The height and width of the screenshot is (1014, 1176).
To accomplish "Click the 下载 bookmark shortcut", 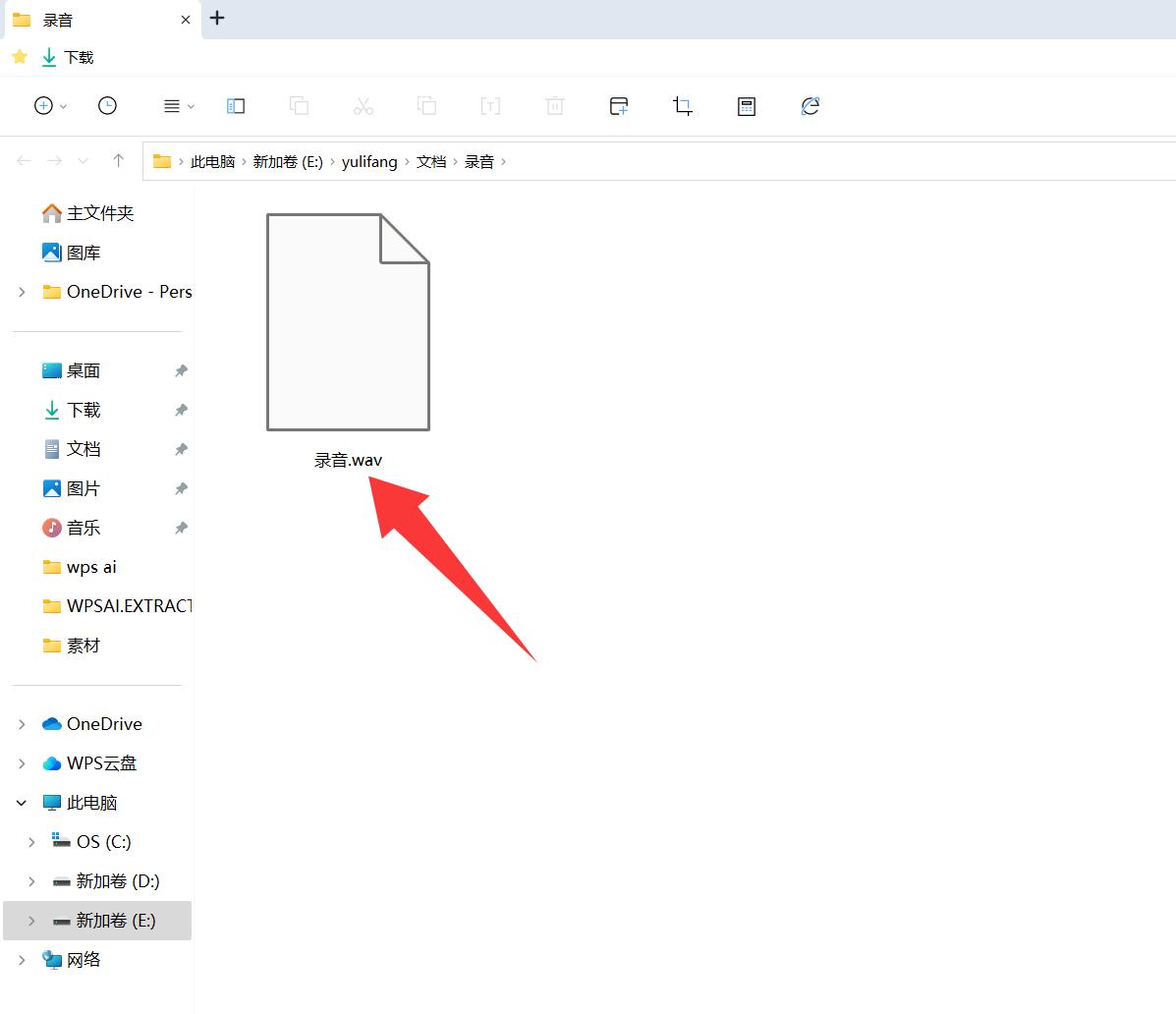I will pyautogui.click(x=69, y=58).
